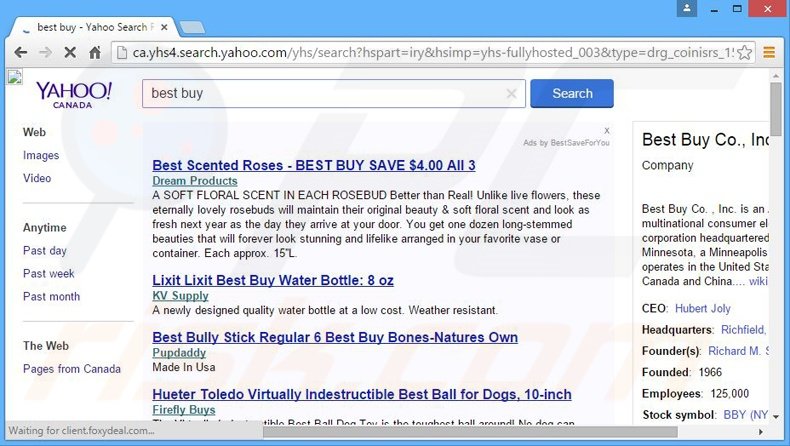This screenshot has width=790, height=446.
Task: Click the vertical scrollbar up arrow
Action: (776, 75)
